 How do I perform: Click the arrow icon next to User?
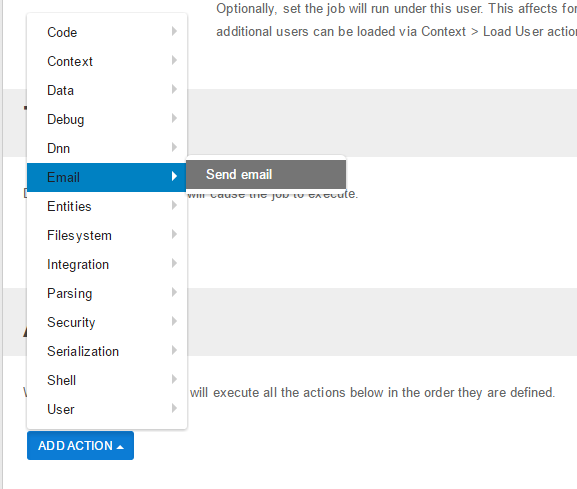(x=174, y=408)
